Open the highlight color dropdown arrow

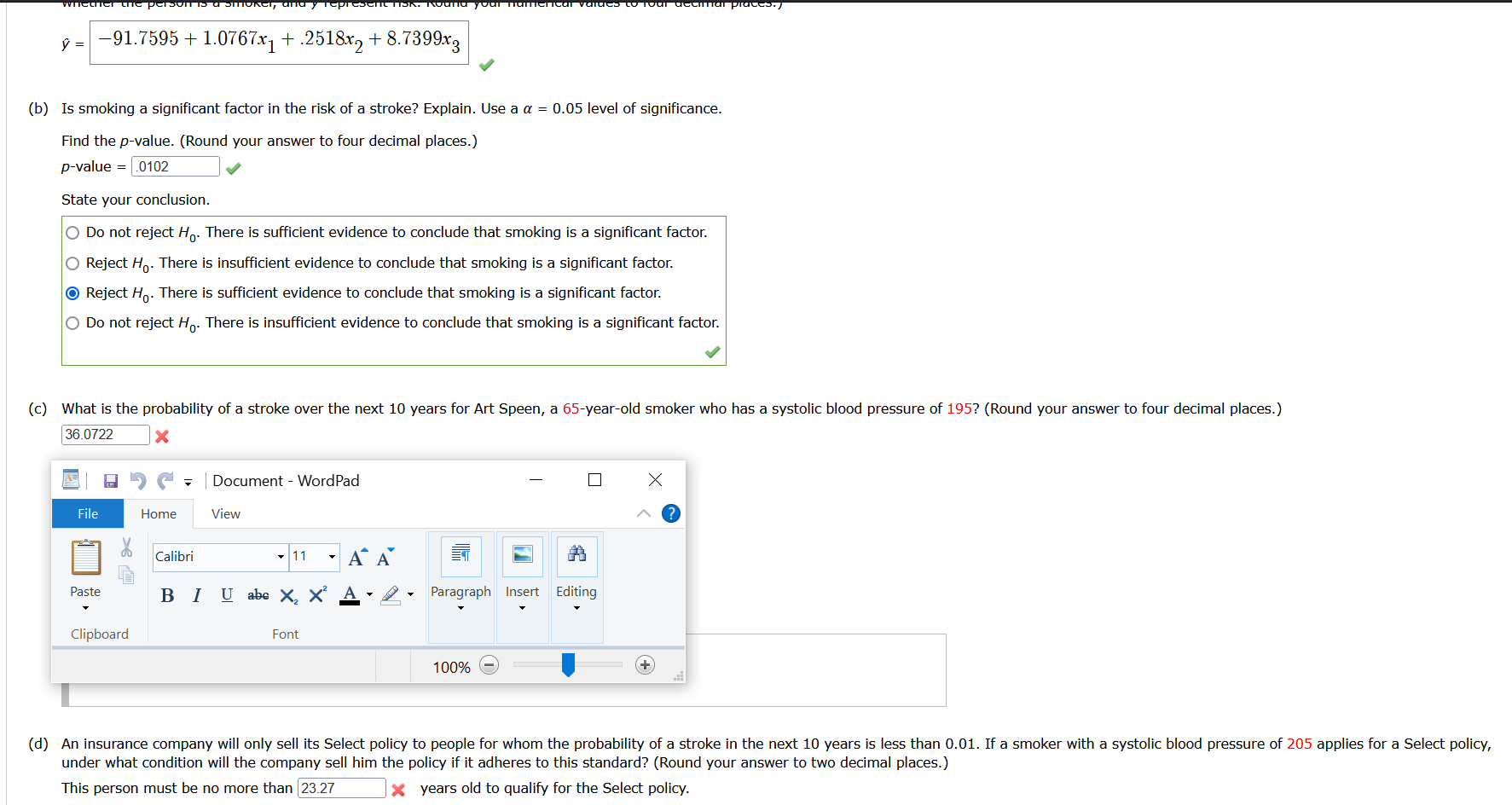[x=410, y=594]
